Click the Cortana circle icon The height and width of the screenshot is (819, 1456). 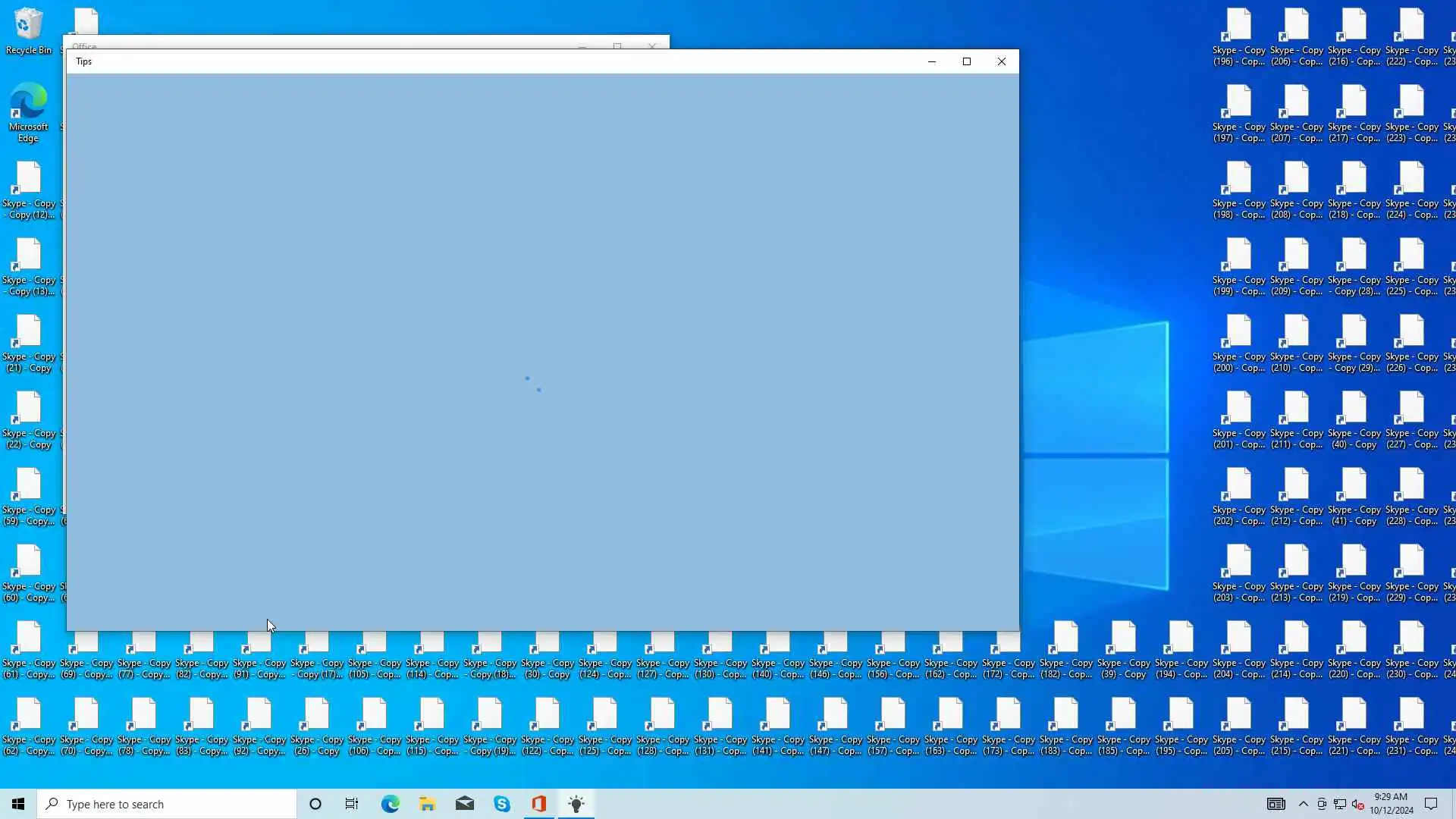315,804
